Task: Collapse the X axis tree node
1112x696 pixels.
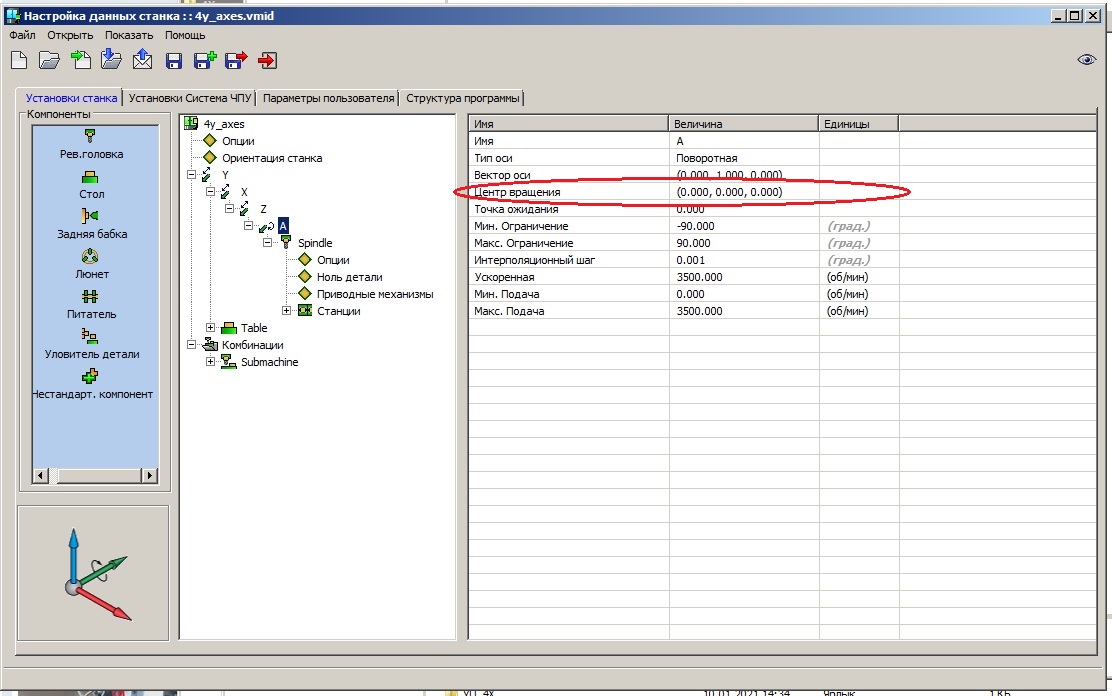Action: click(211, 192)
